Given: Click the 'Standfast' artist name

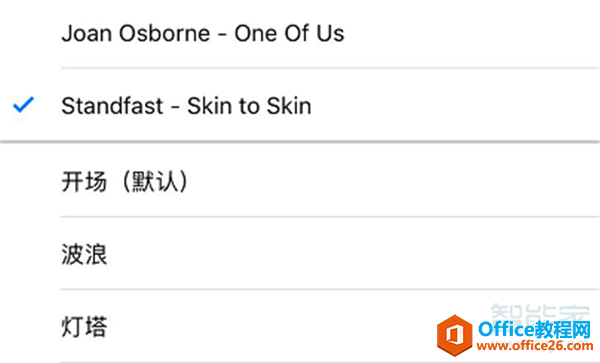Looking at the screenshot, I should (x=112, y=106).
